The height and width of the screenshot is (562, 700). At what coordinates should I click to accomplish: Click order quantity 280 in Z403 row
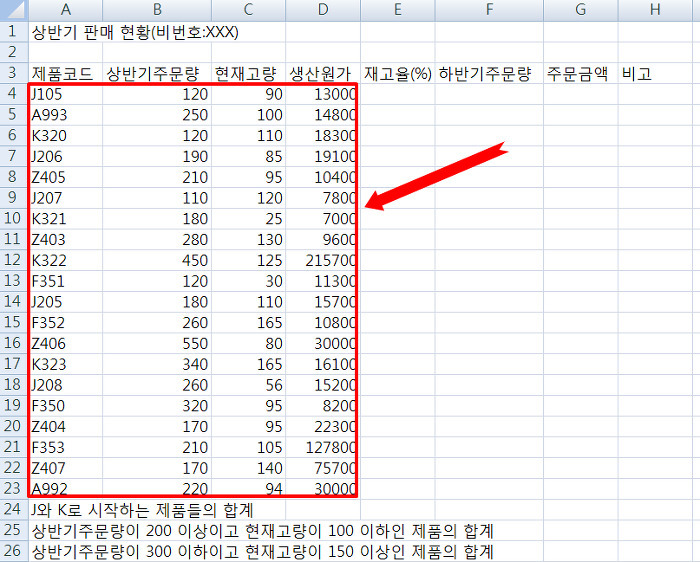coord(157,239)
